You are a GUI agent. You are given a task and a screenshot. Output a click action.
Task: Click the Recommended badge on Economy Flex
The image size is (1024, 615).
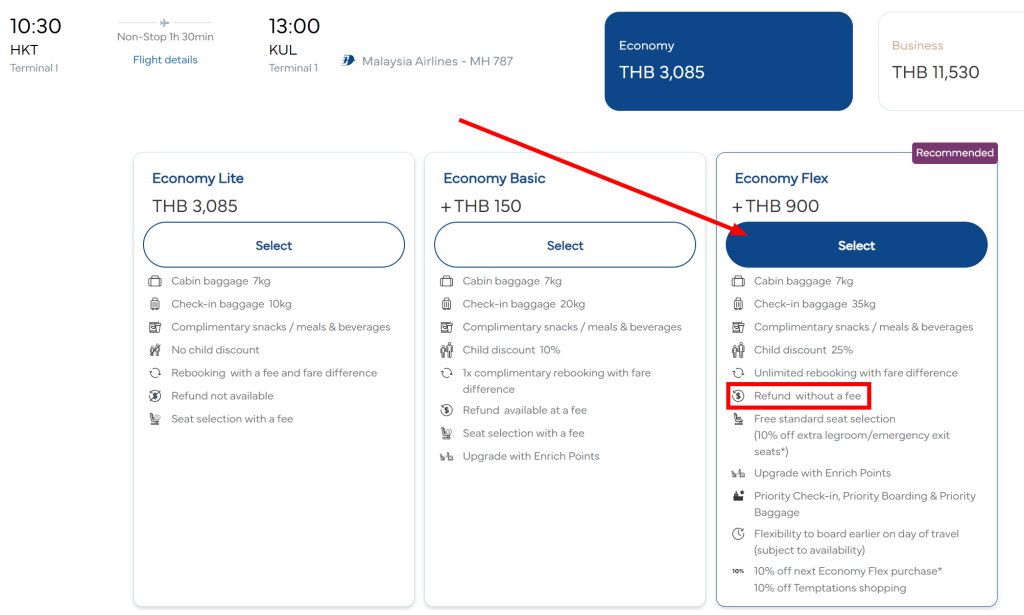pyautogui.click(x=954, y=153)
